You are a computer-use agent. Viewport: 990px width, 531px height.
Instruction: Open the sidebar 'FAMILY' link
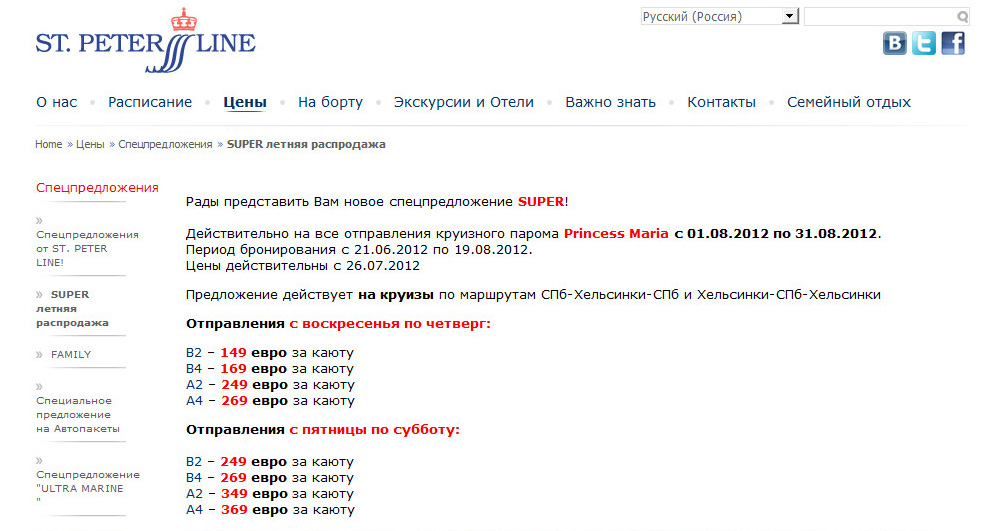coord(71,355)
